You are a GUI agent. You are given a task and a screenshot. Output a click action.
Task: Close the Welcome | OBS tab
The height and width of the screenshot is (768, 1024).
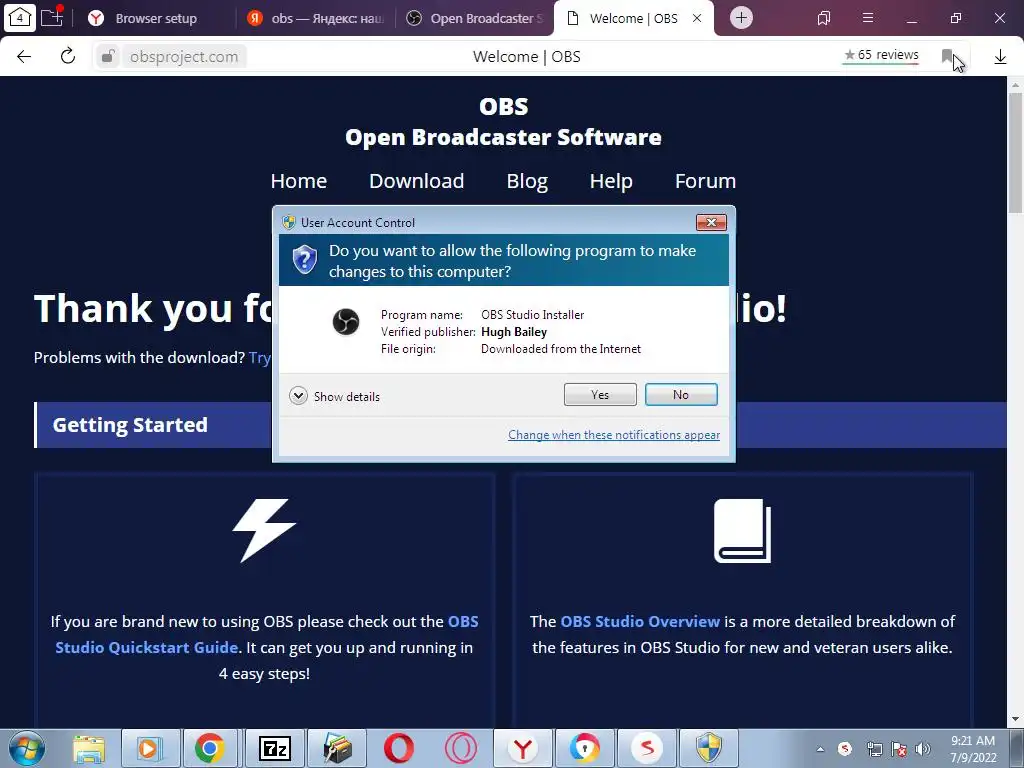click(x=697, y=18)
